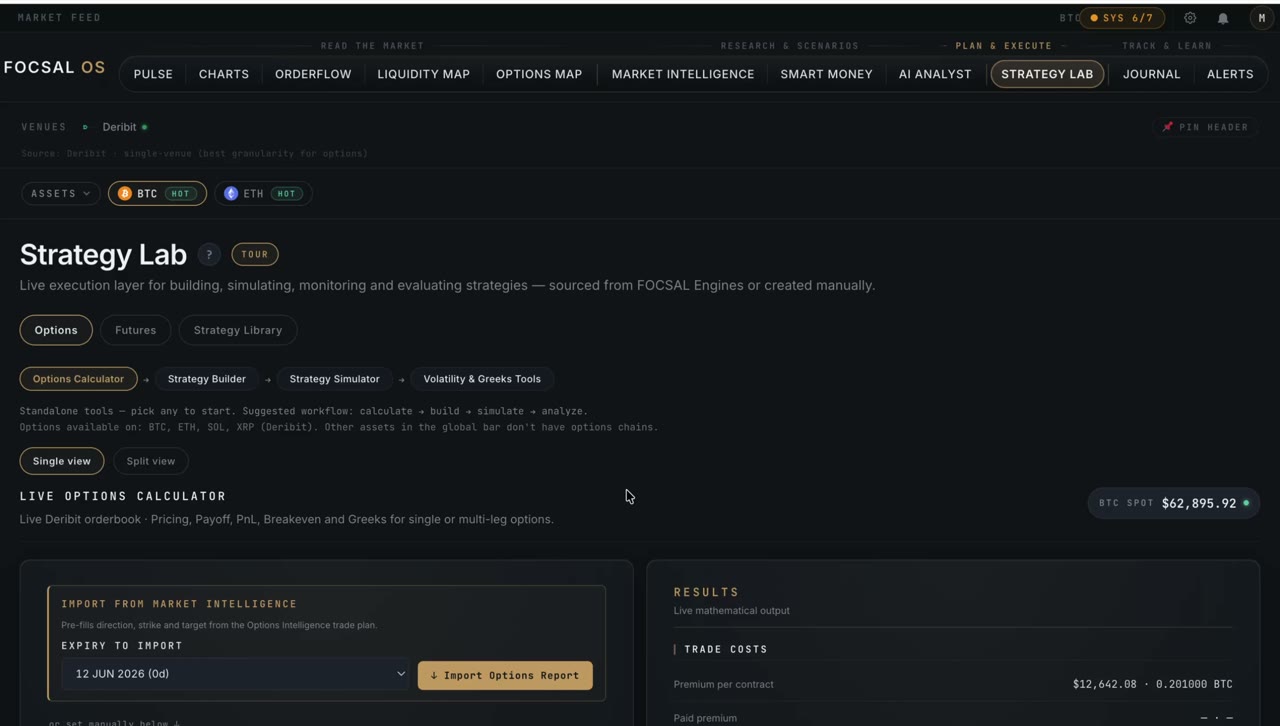1280x726 pixels.
Task: Open notifications bell icon
Action: pyautogui.click(x=1223, y=18)
